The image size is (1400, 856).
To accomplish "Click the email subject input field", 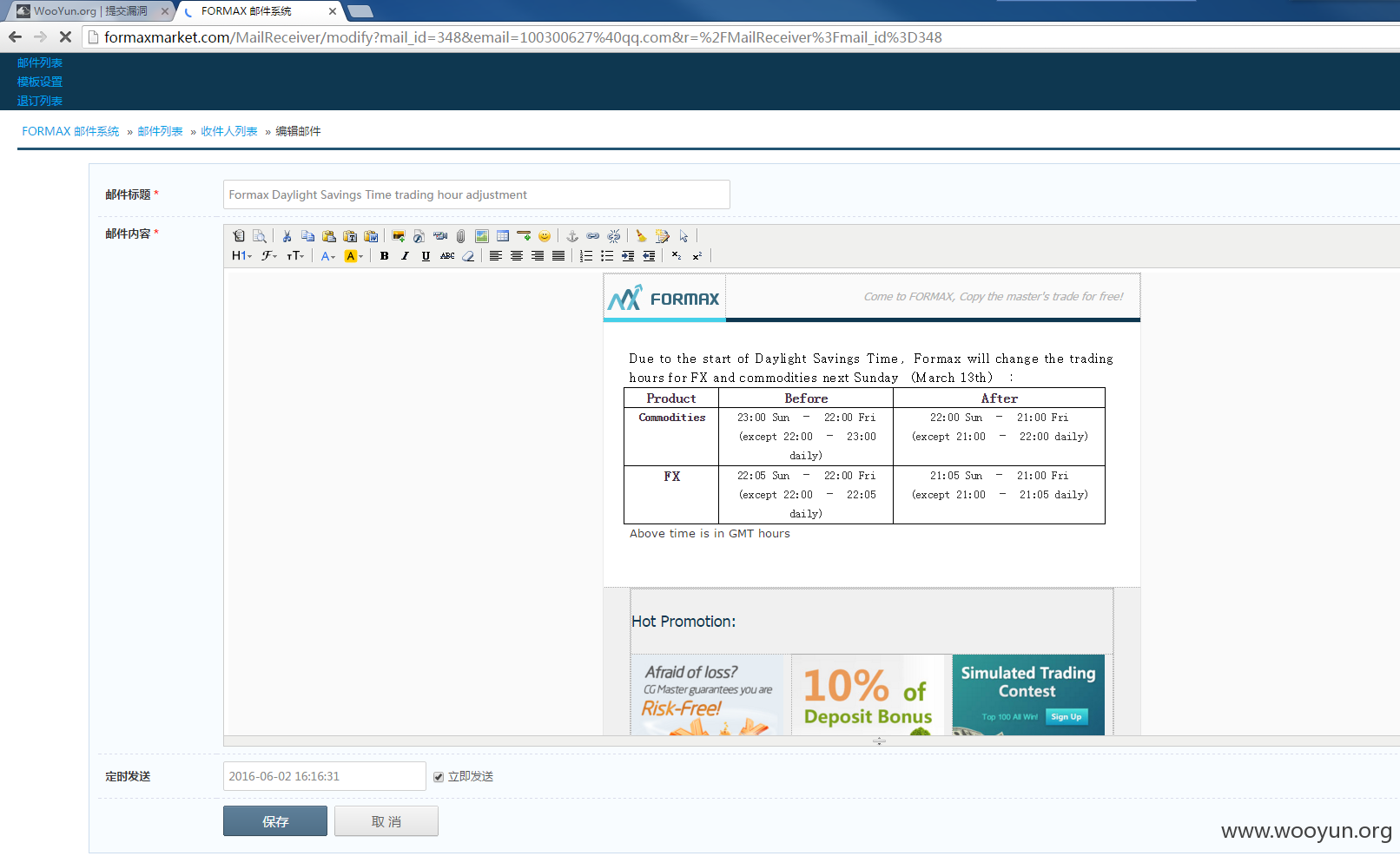I will pos(477,194).
